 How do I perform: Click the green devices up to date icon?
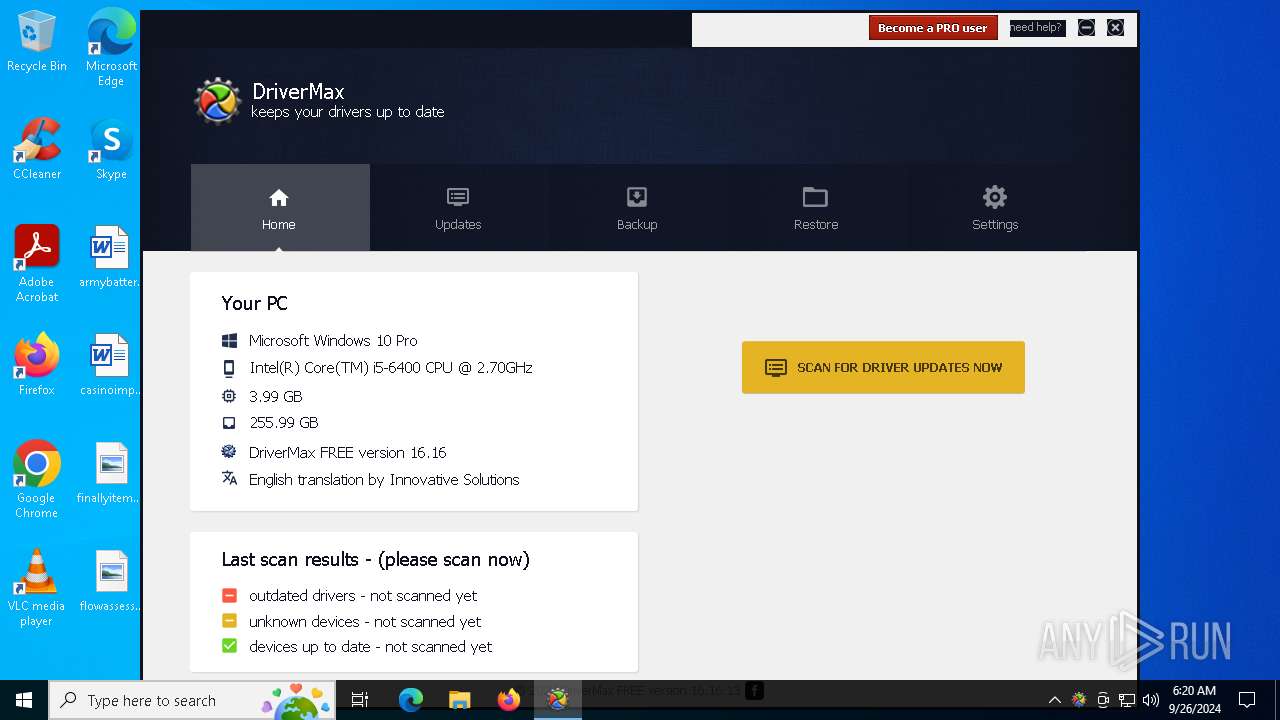(x=229, y=646)
